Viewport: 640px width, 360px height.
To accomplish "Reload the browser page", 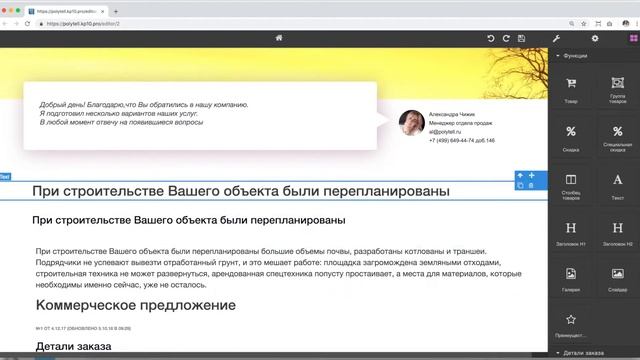I will click(x=27, y=24).
